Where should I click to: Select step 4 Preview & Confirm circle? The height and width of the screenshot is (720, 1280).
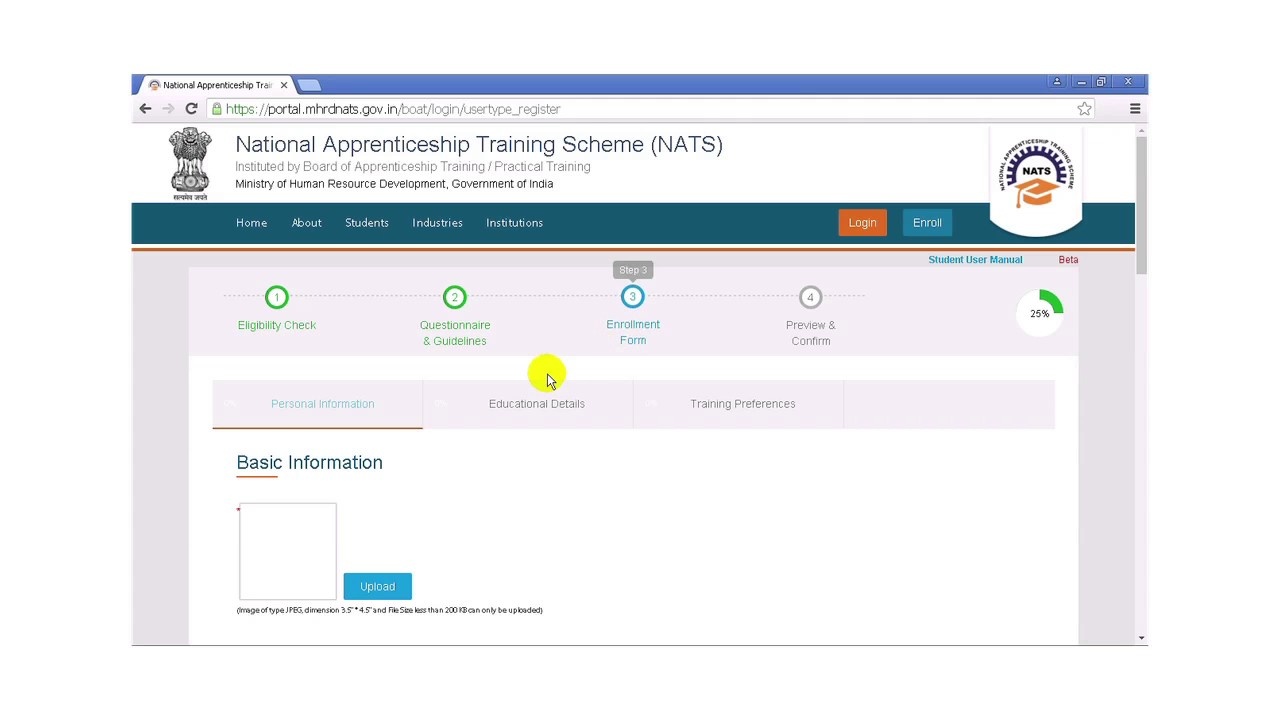[x=811, y=297]
